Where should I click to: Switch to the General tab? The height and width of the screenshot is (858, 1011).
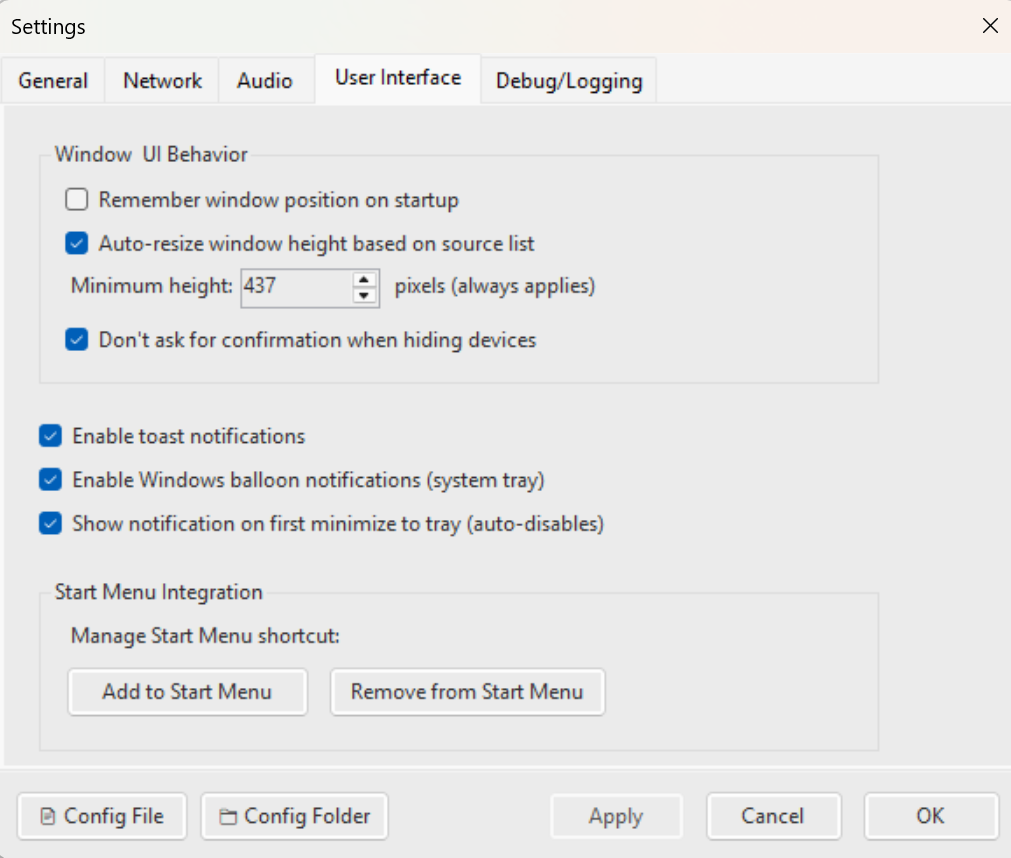[53, 81]
